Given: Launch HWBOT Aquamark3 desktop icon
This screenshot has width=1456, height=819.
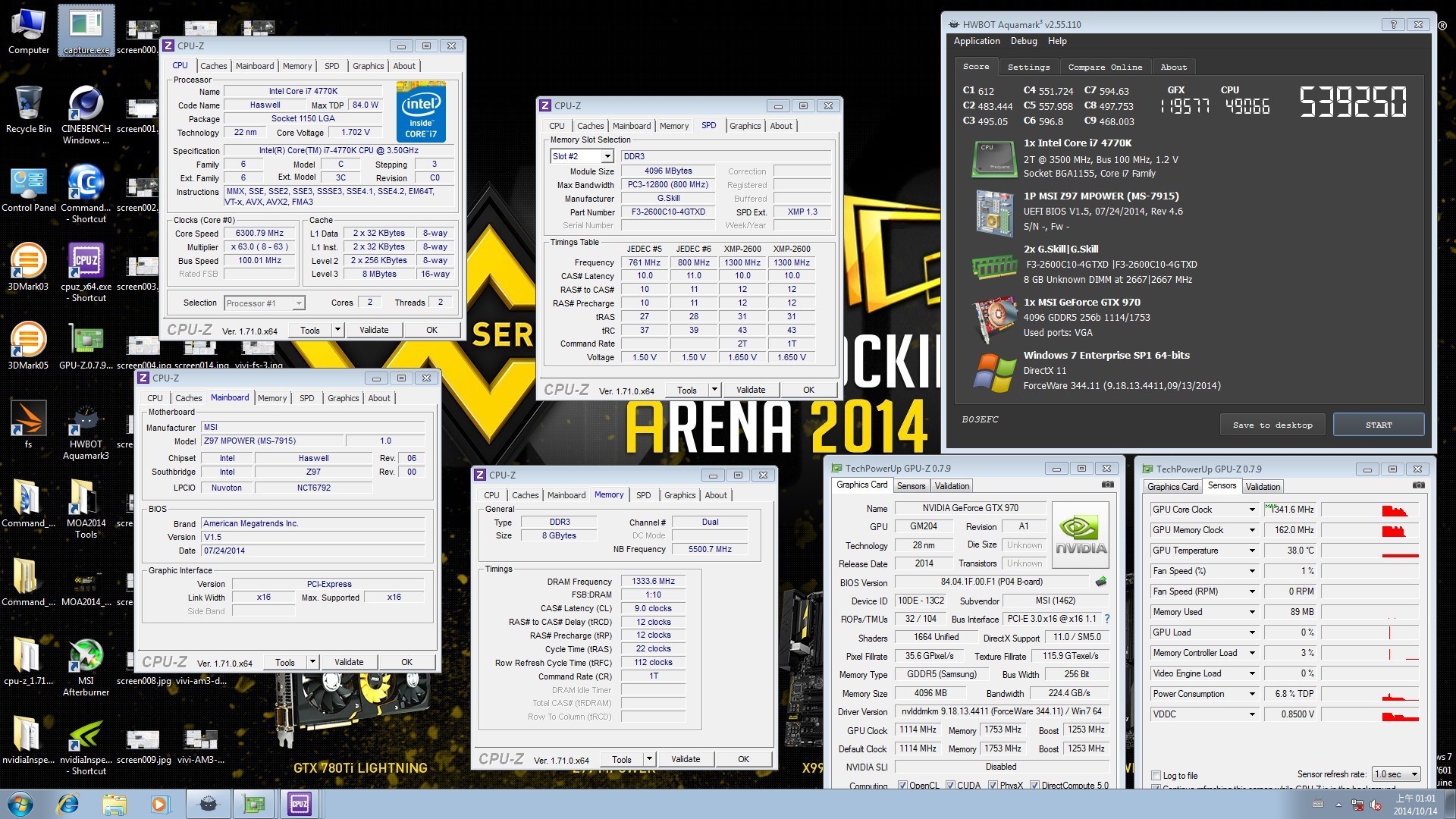Looking at the screenshot, I should coord(86,430).
